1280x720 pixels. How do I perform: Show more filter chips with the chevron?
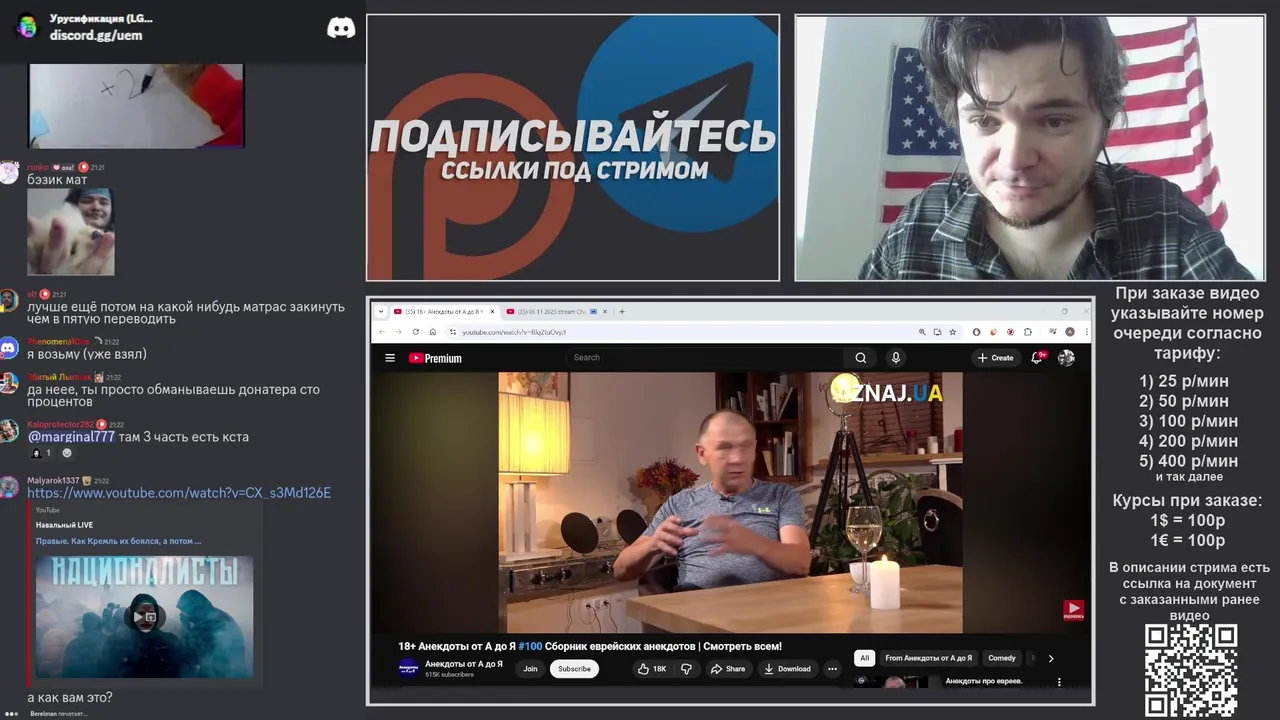[x=1050, y=658]
